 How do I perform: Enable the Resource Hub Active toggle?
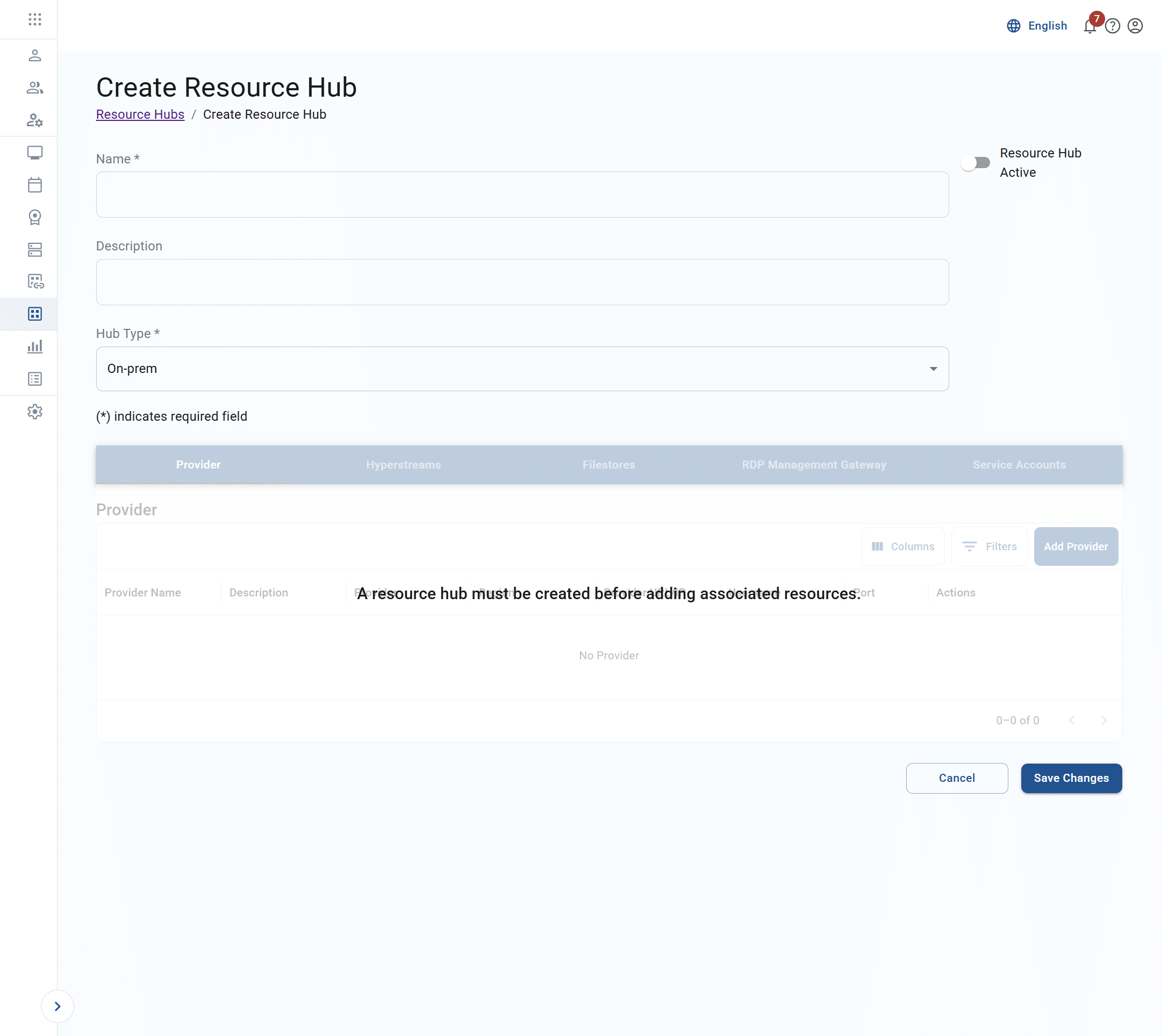coord(976,163)
